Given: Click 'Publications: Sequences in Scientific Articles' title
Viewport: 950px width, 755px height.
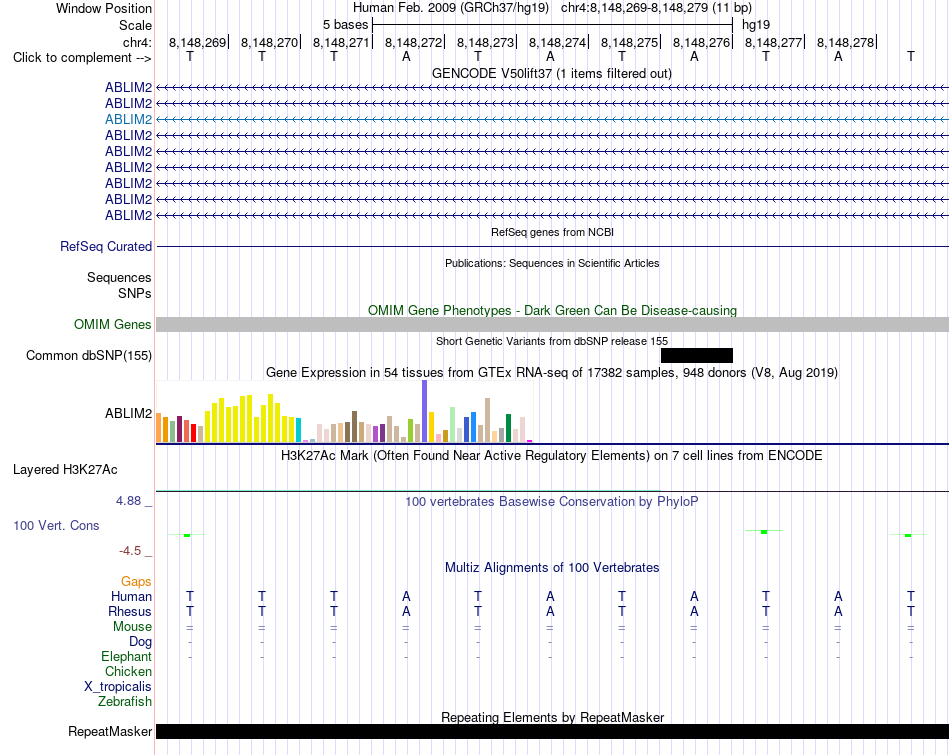Looking at the screenshot, I should click(x=552, y=263).
